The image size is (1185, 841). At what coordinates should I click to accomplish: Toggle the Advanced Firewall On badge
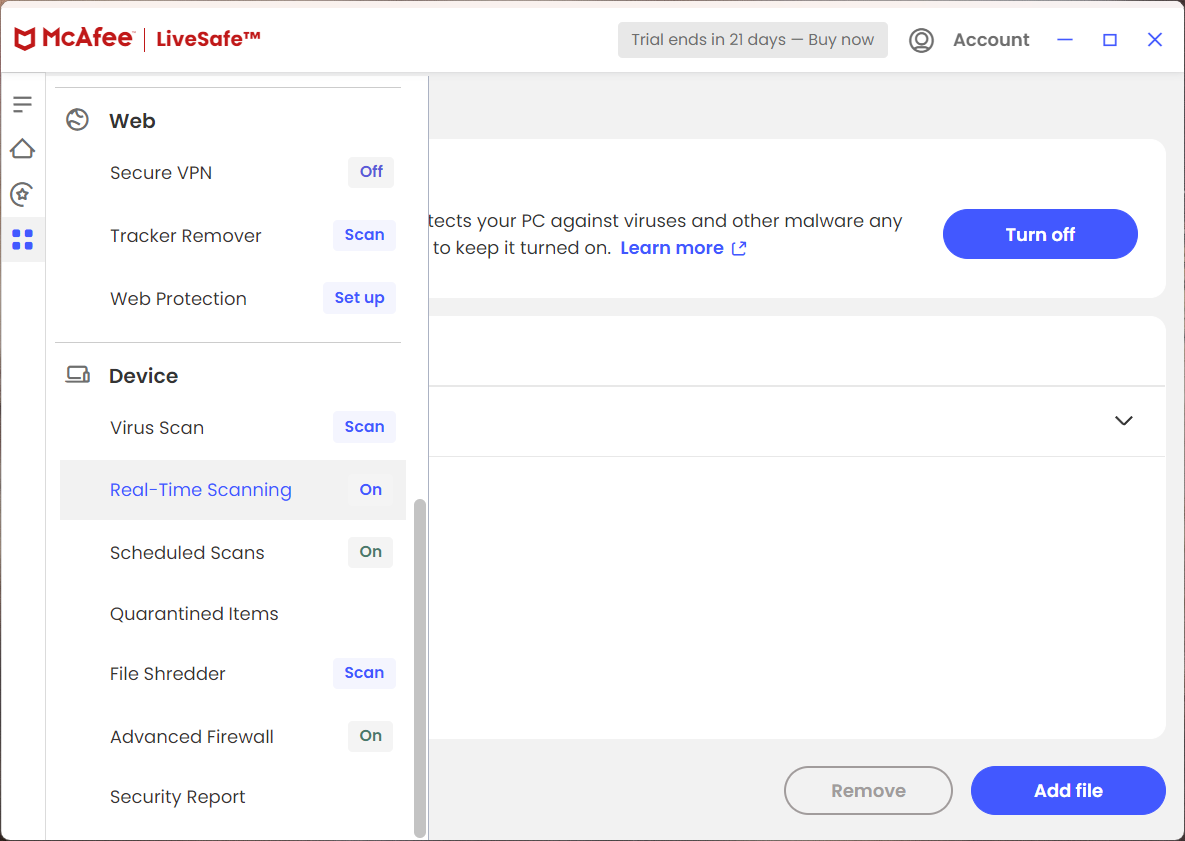point(370,736)
